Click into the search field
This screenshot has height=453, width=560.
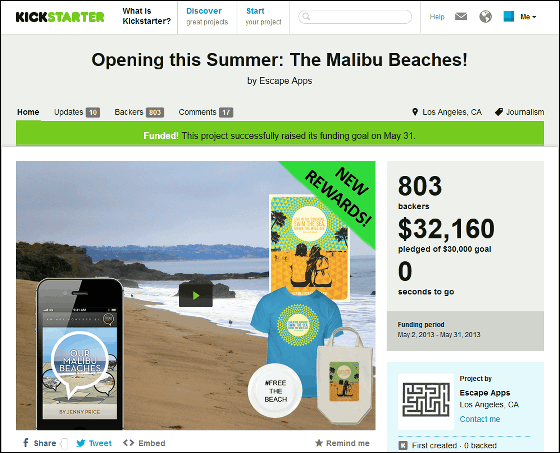click(x=355, y=16)
